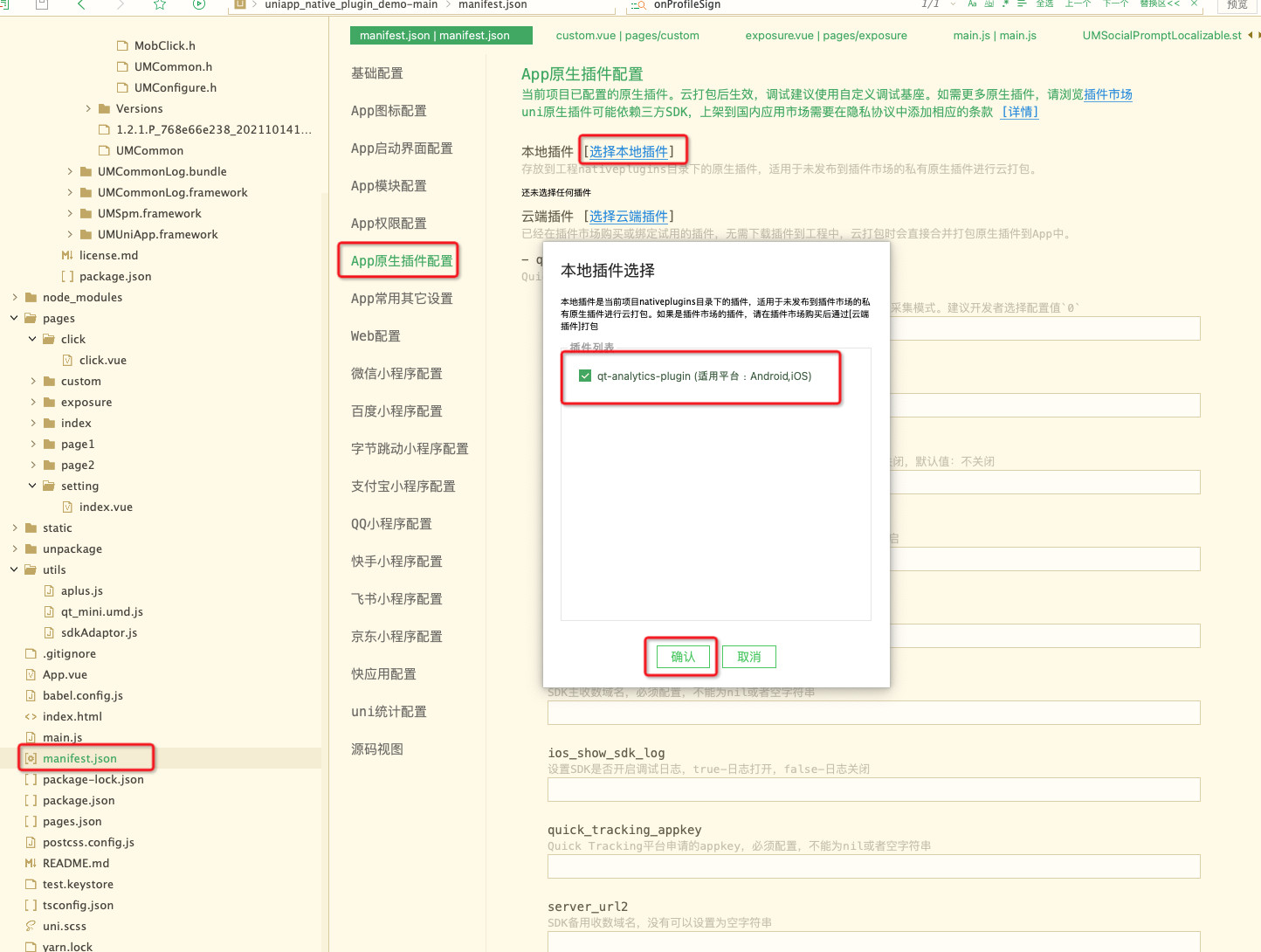This screenshot has width=1261, height=952.
Task: Click 选择本地插件 link
Action: point(629,151)
